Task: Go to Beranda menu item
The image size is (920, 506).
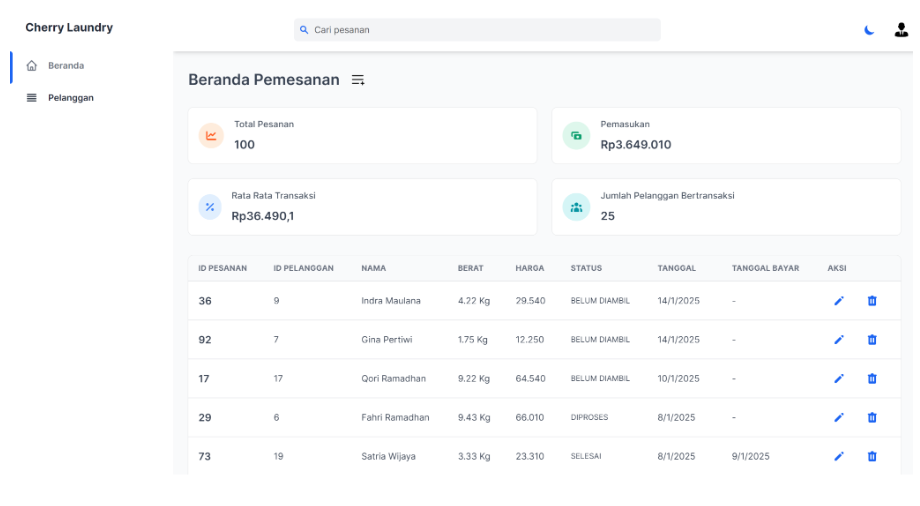Action: (x=66, y=66)
